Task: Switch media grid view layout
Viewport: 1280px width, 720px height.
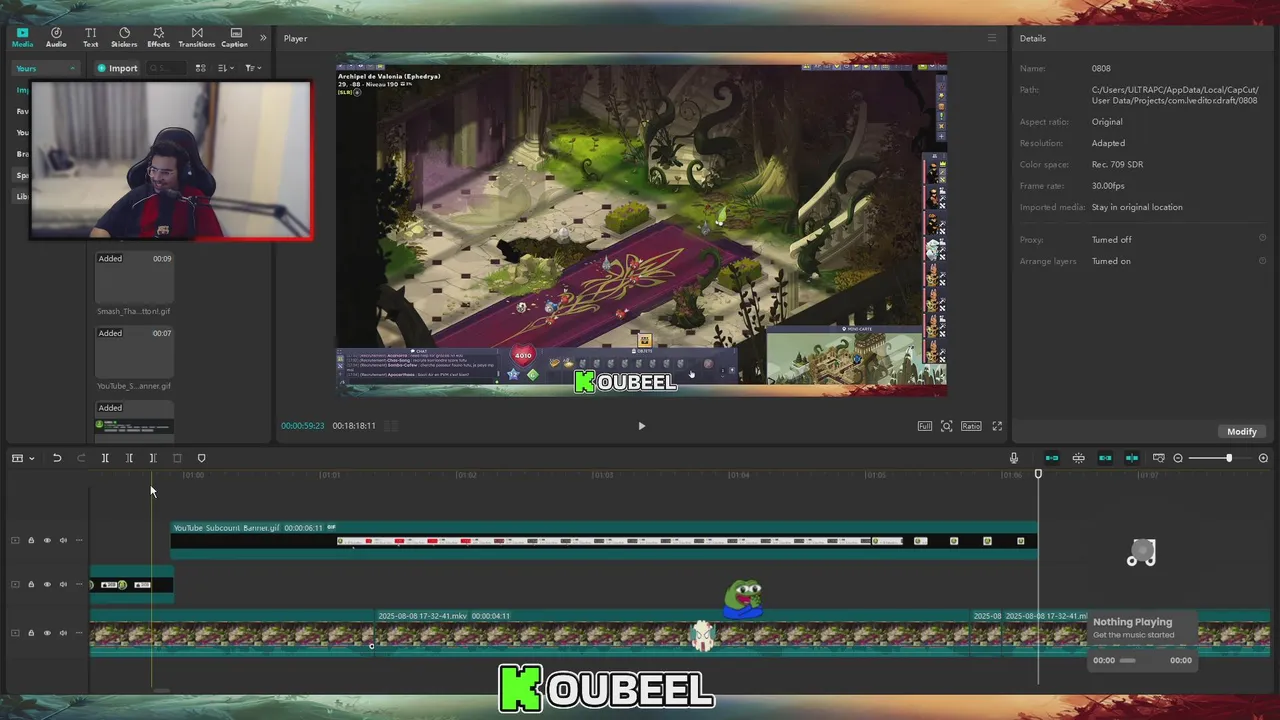Action: (200, 68)
